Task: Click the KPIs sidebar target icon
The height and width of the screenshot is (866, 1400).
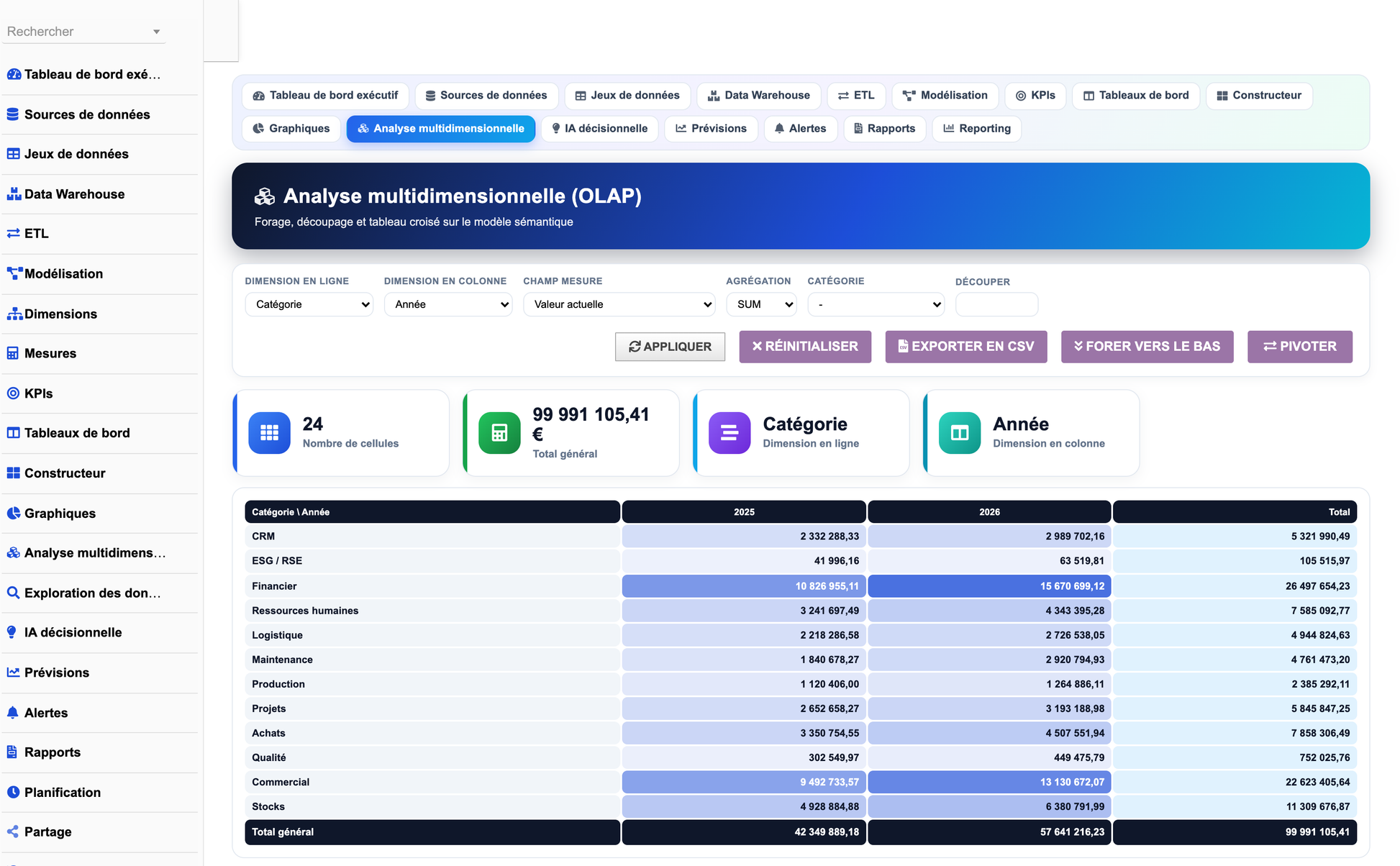Action: coord(13,393)
